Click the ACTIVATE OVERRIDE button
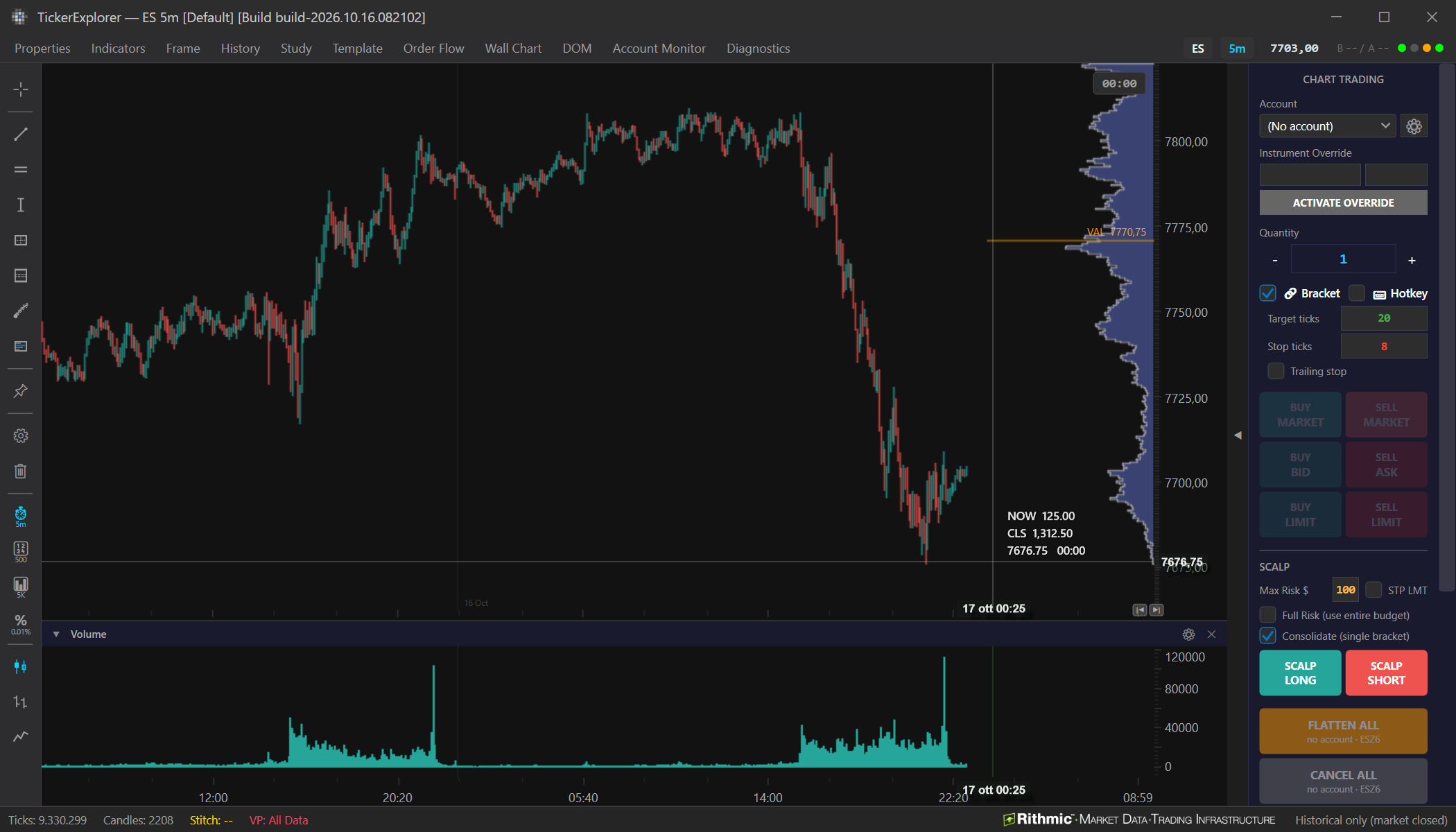This screenshot has width=1456, height=832. (1343, 202)
